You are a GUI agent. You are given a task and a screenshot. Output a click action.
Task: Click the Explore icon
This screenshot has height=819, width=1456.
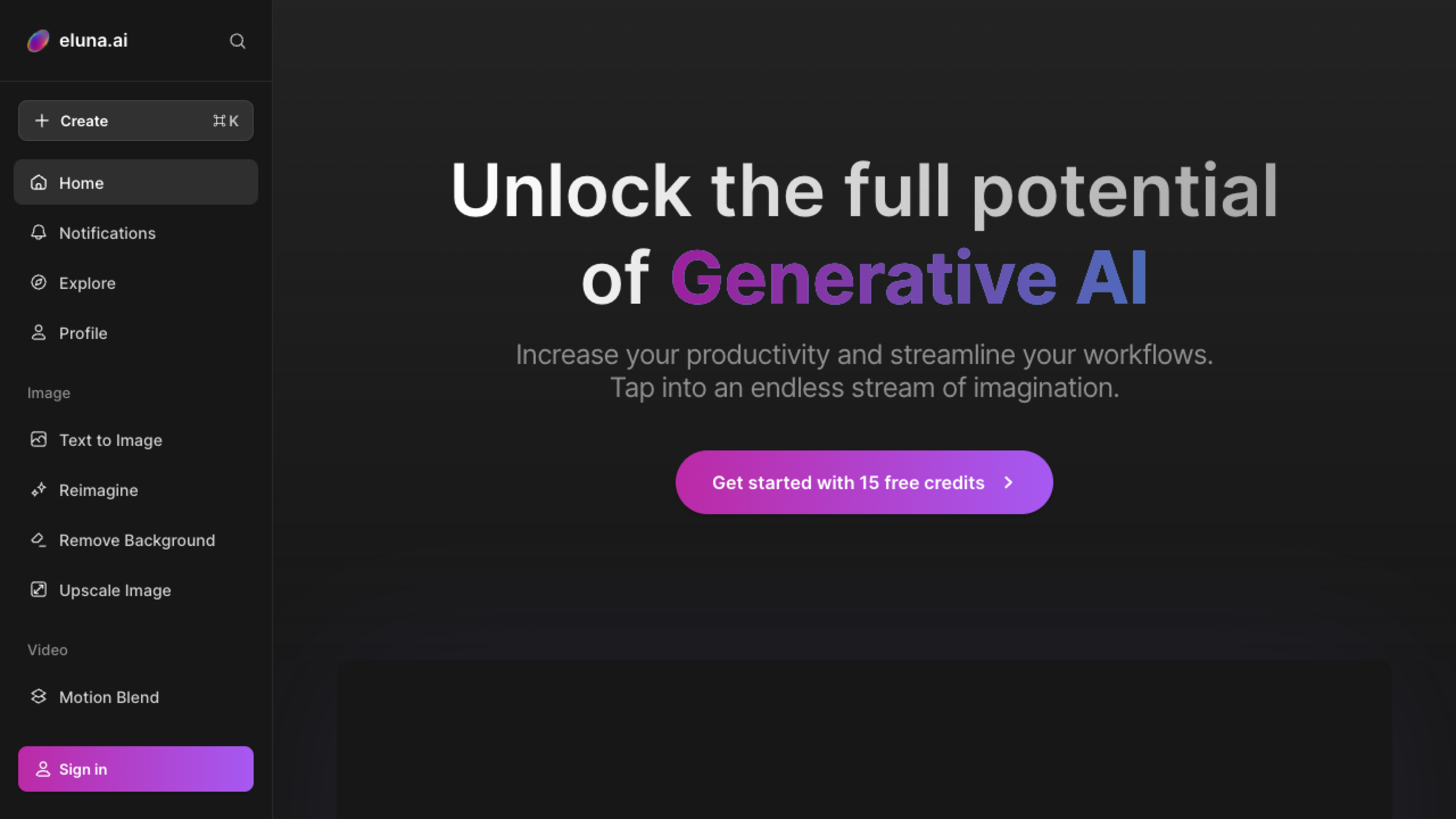click(x=38, y=282)
